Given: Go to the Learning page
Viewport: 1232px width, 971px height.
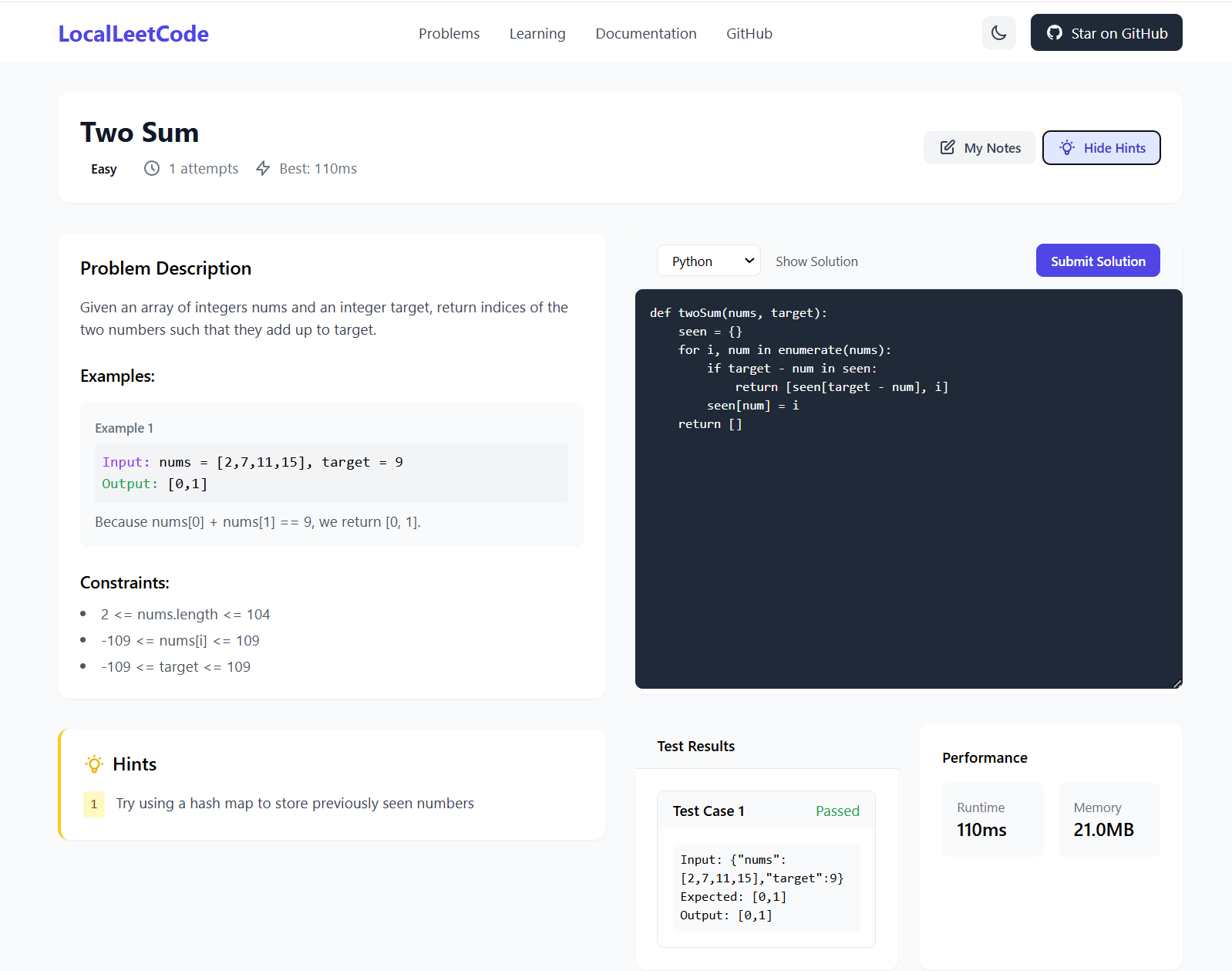Looking at the screenshot, I should point(537,33).
